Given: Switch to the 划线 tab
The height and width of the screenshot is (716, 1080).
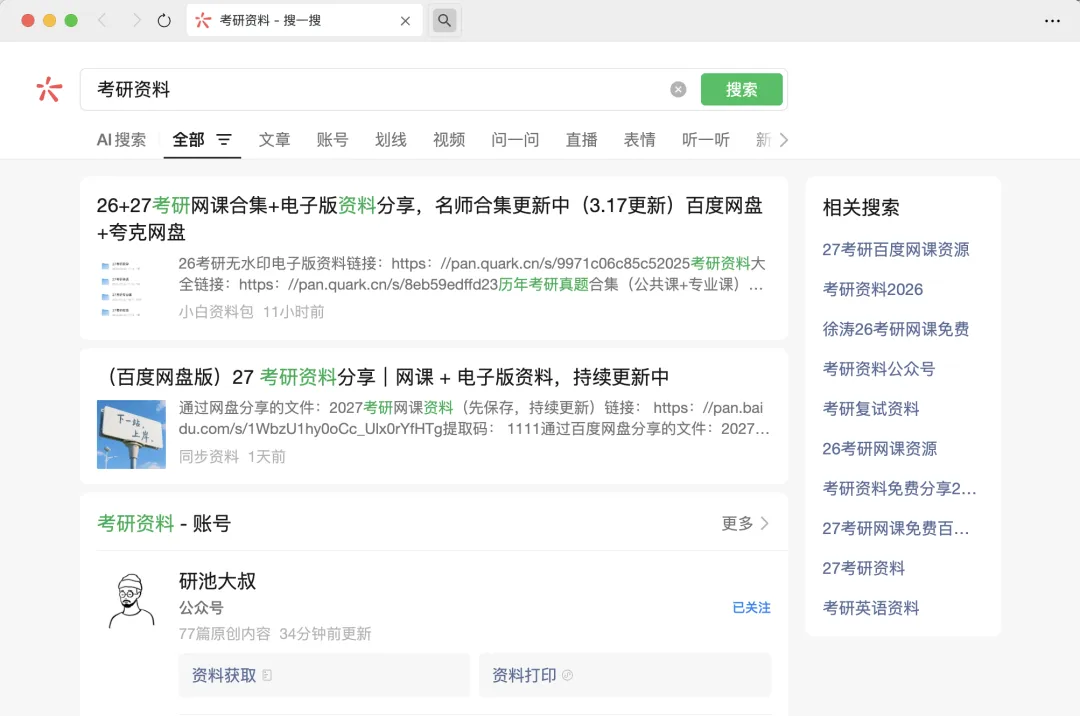Looking at the screenshot, I should coord(391,140).
